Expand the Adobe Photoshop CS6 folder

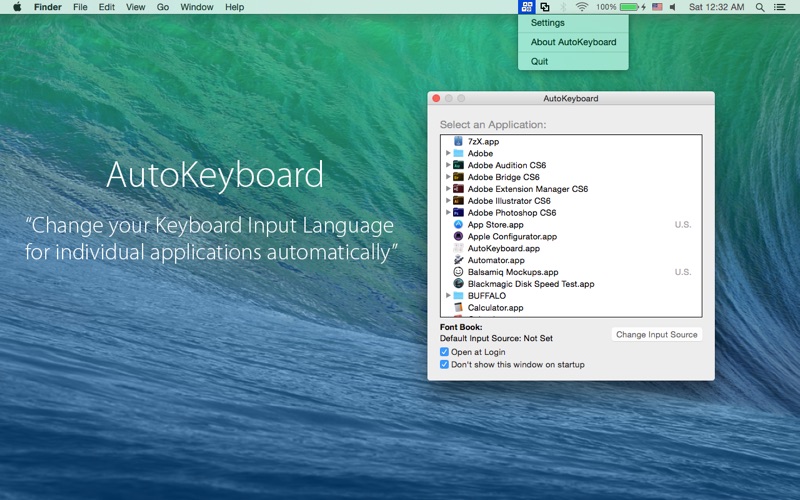[x=448, y=212]
